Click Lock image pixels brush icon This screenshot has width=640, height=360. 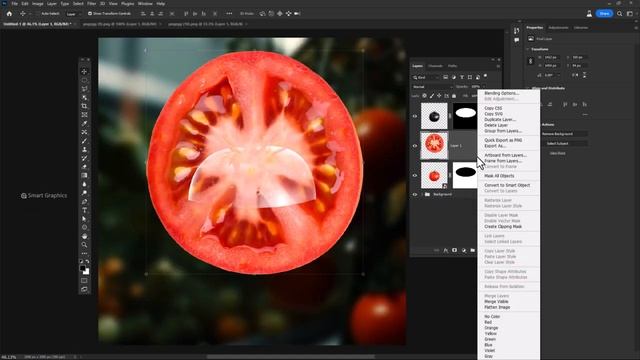point(432,96)
